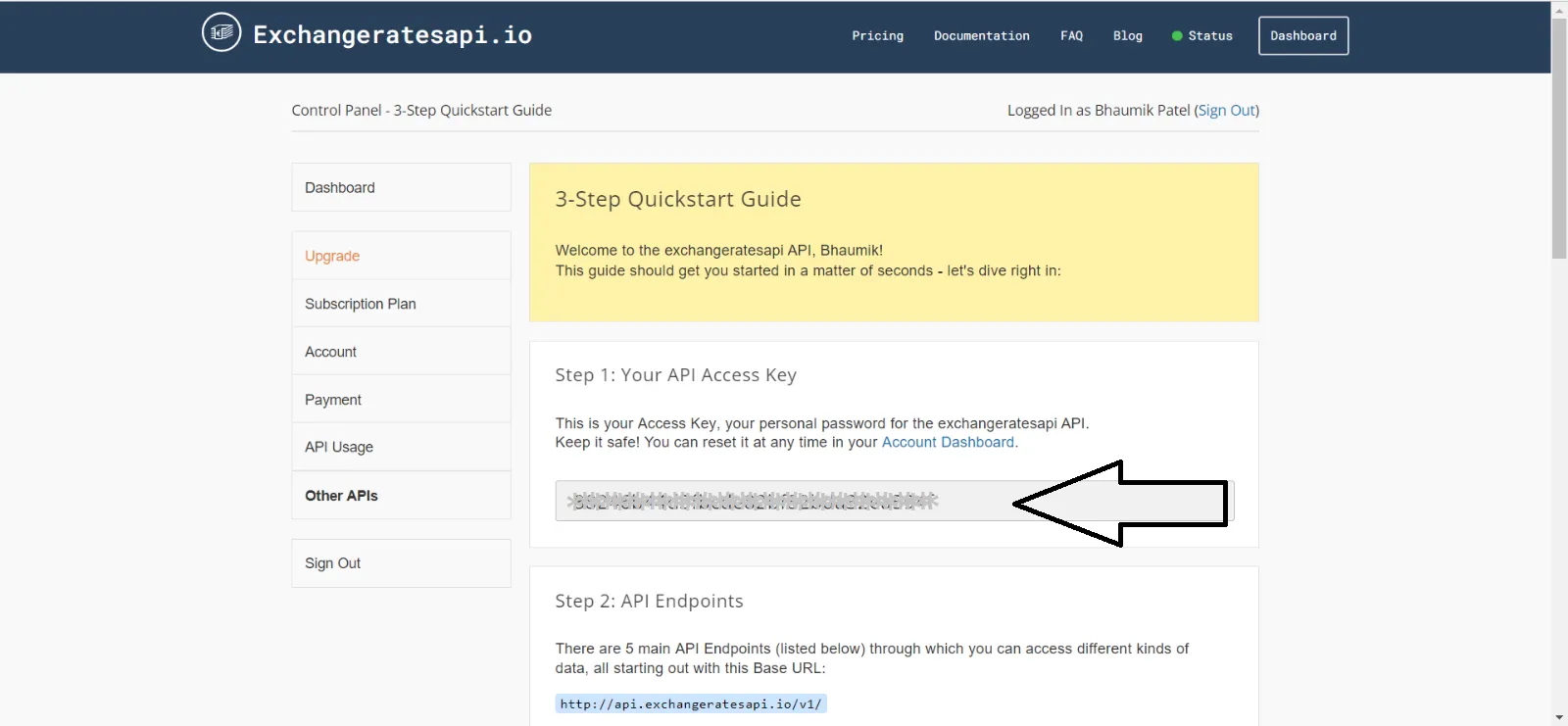Open the Pricing page in header

click(x=878, y=36)
